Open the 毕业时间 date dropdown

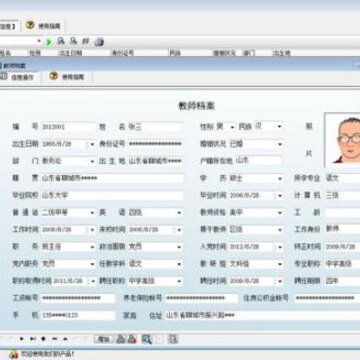coord(279,196)
